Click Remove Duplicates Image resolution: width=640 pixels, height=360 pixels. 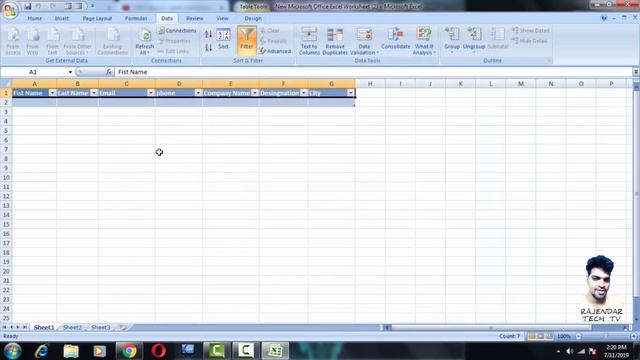pyautogui.click(x=335, y=42)
